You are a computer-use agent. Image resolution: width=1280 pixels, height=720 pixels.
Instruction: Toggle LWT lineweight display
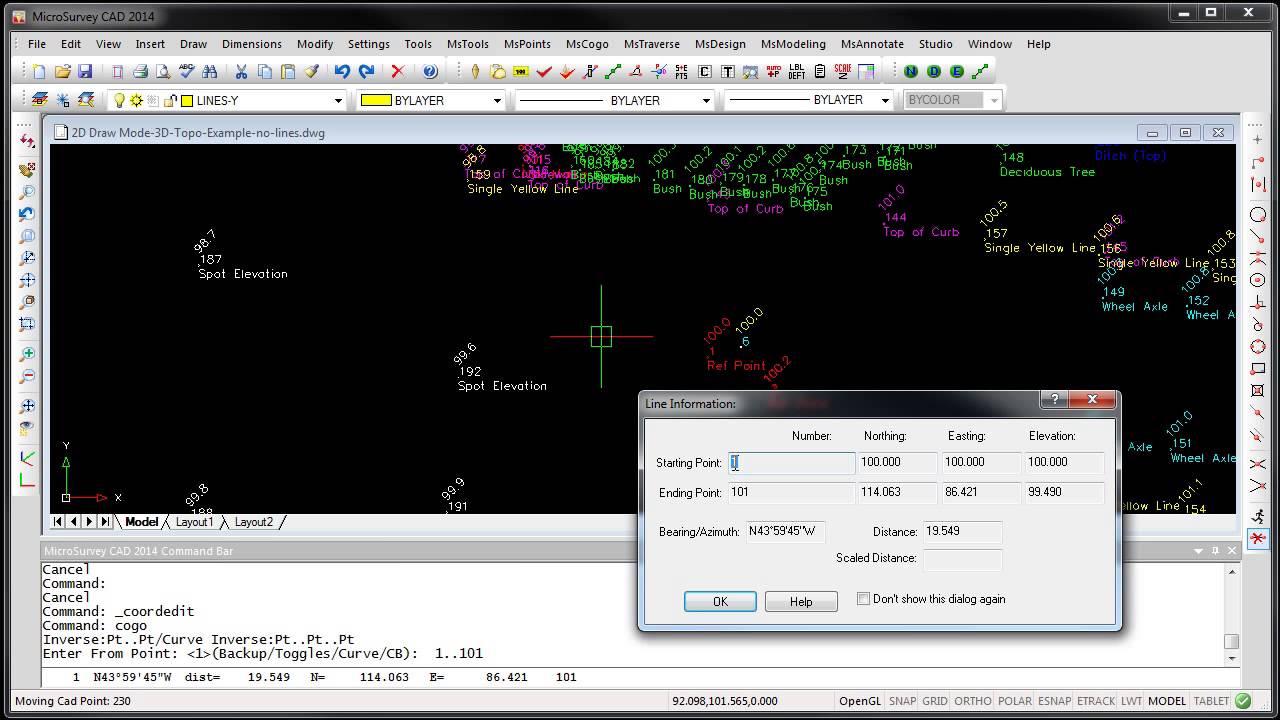(x=1131, y=701)
